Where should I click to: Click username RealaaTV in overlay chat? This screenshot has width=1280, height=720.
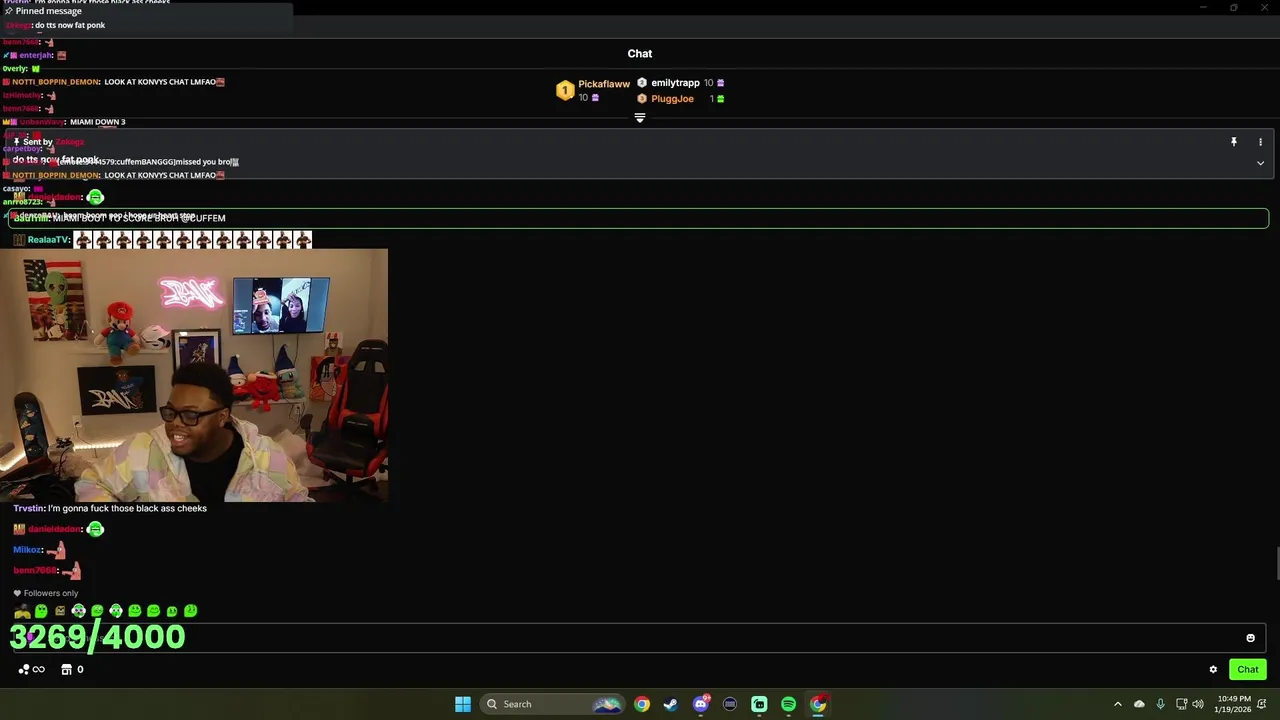[x=48, y=240]
